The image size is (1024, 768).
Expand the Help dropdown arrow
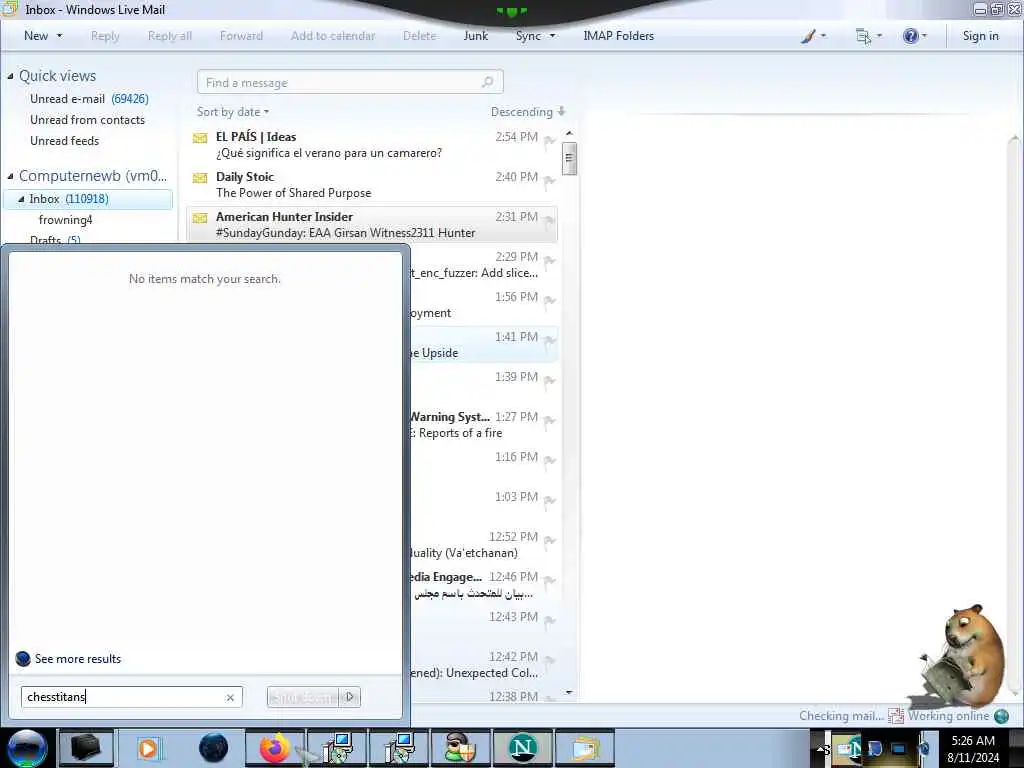click(924, 36)
